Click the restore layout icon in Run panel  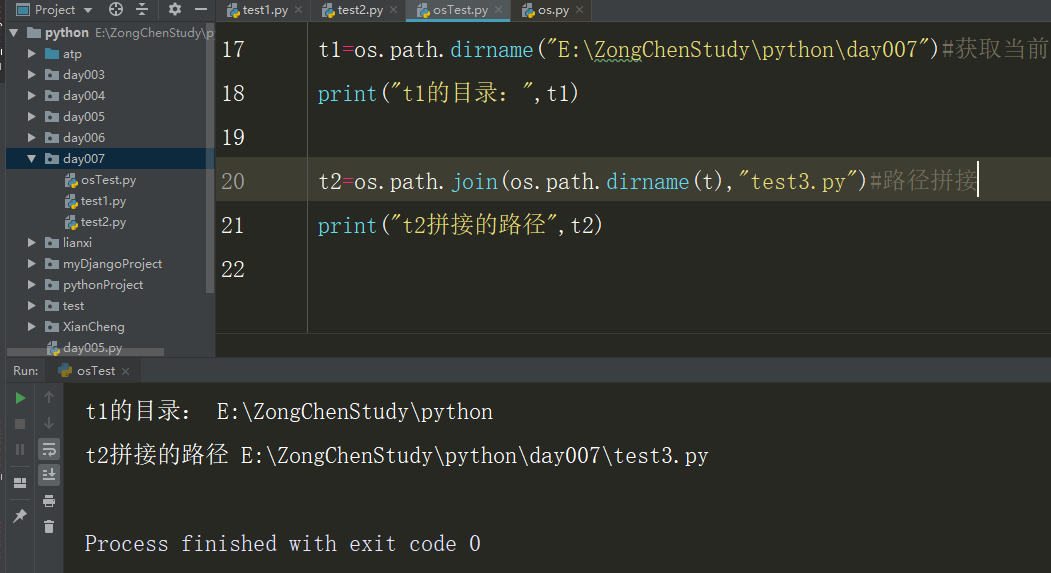[x=20, y=482]
